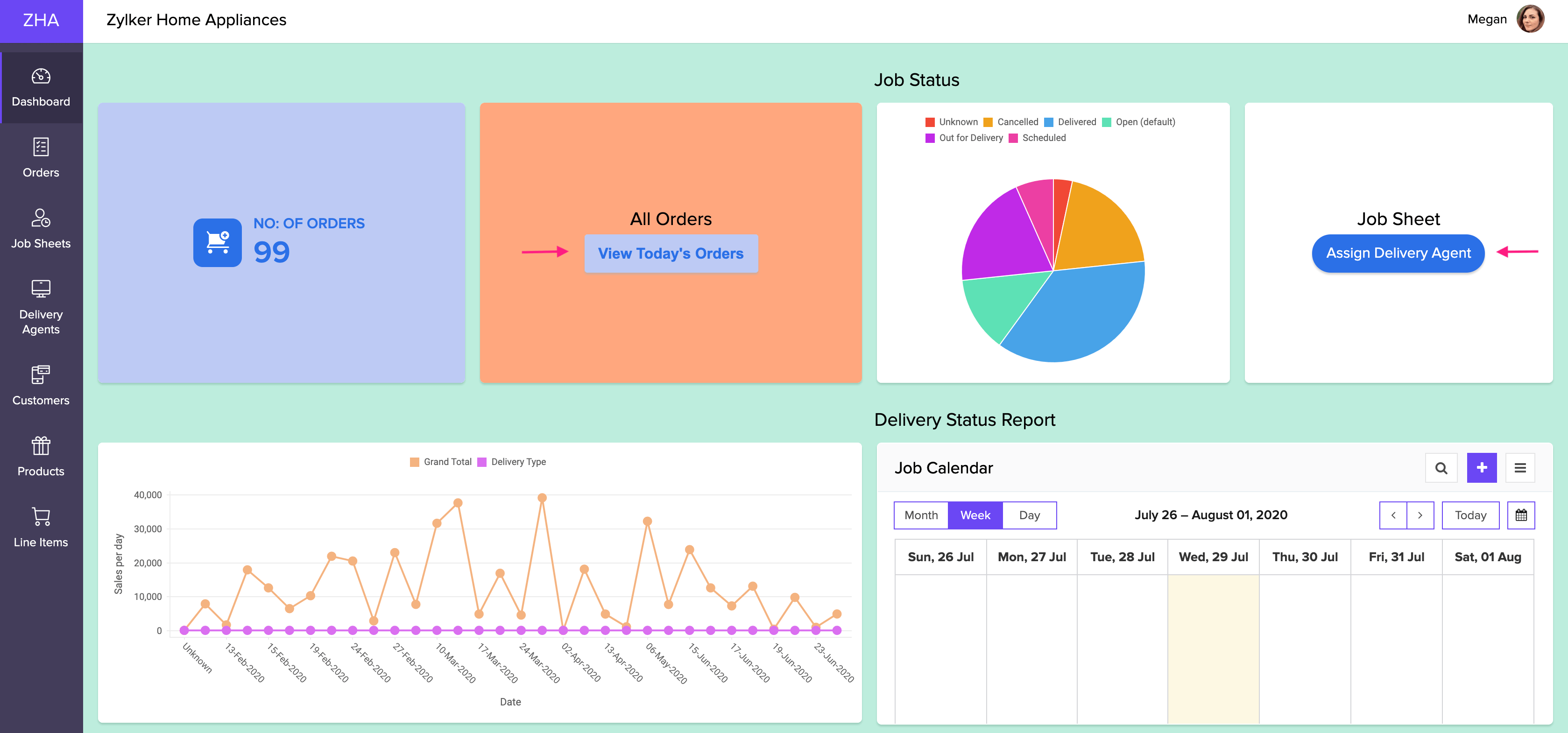The image size is (1568, 733).
Task: Open the Products gift icon
Action: click(x=41, y=446)
